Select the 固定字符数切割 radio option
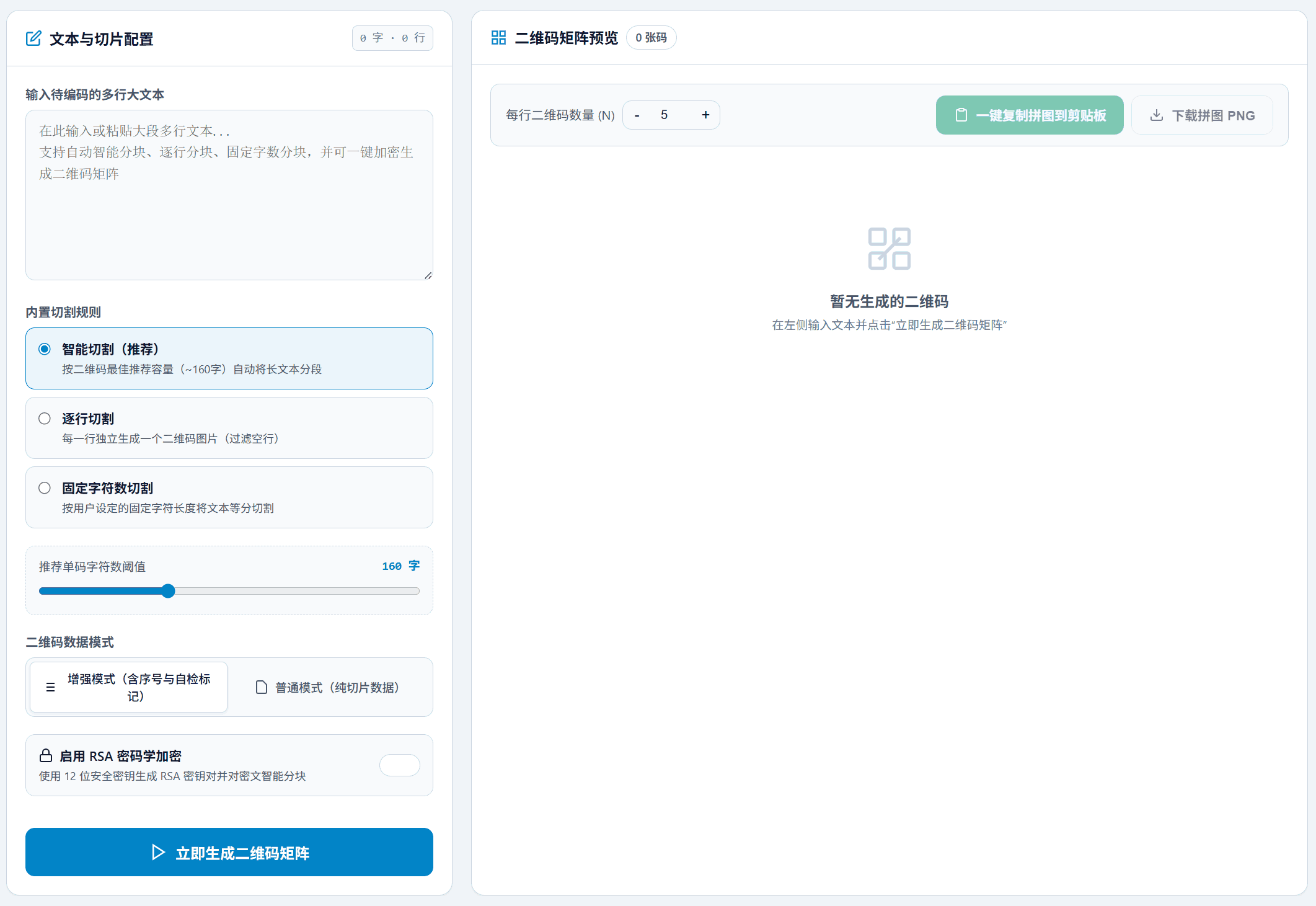The height and width of the screenshot is (906, 1316). point(45,488)
